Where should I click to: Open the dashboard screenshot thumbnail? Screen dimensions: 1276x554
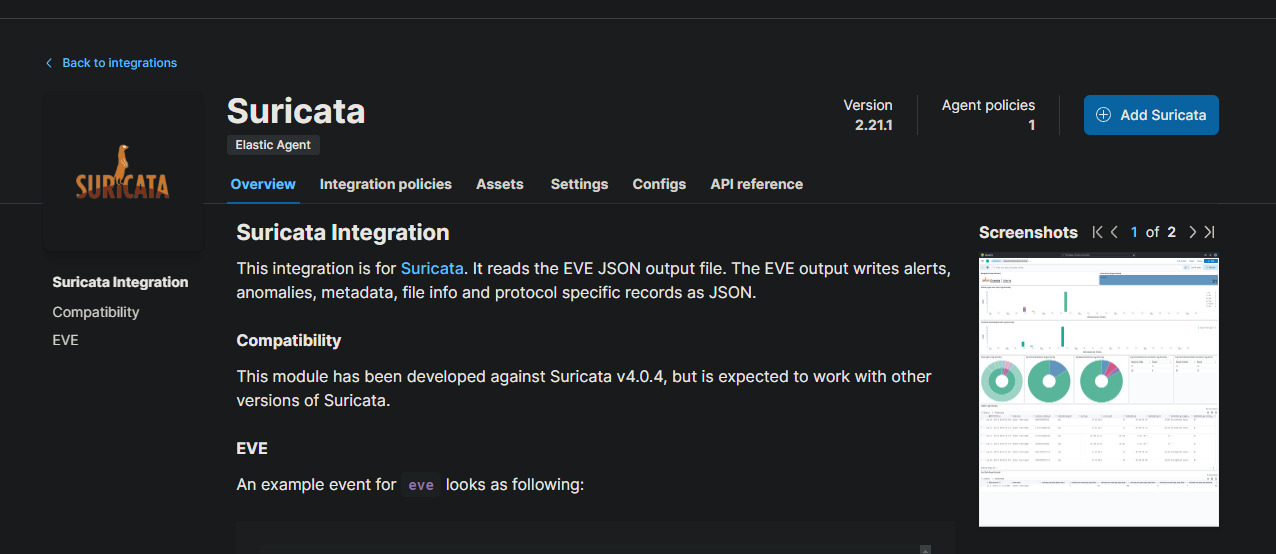pyautogui.click(x=1098, y=390)
